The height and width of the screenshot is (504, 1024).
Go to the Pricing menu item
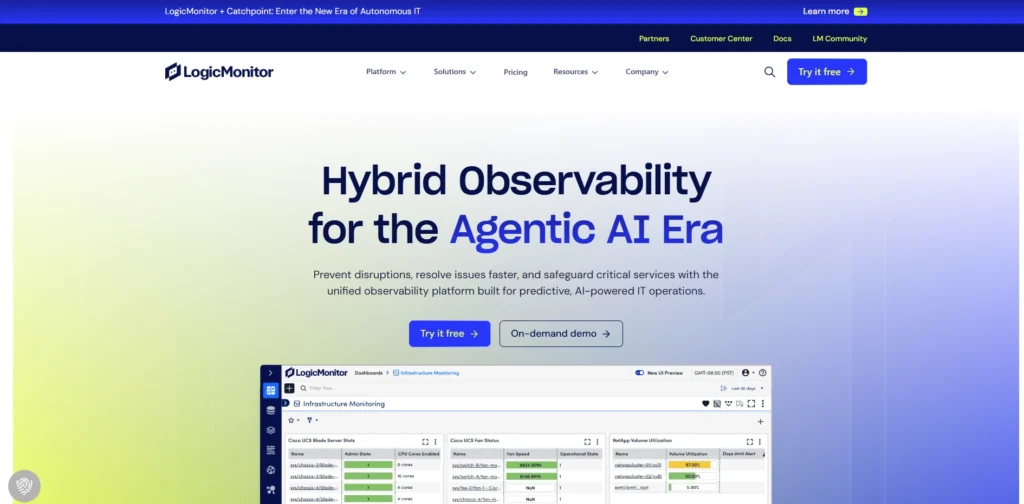tap(515, 72)
